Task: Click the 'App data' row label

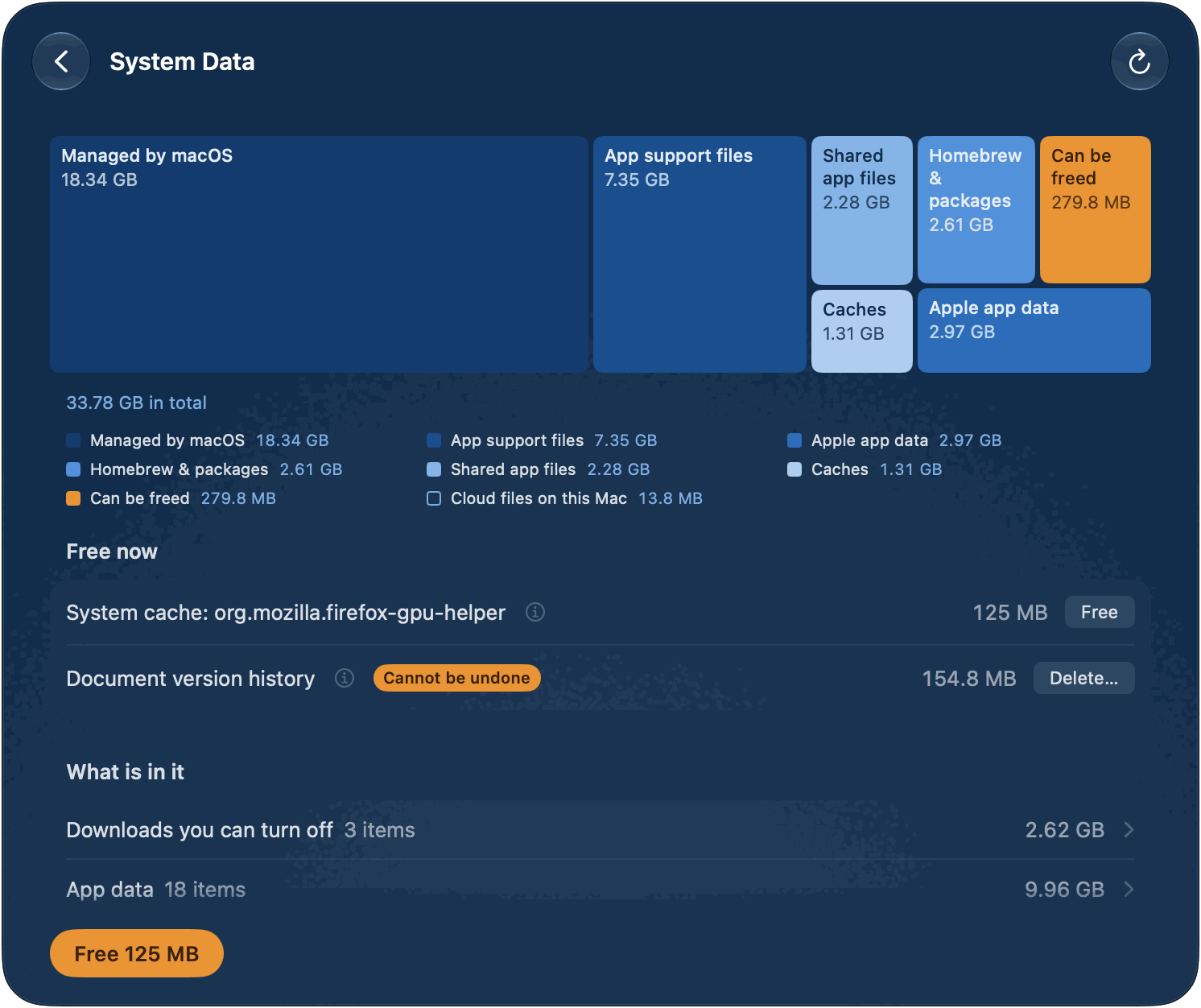Action: click(109, 890)
